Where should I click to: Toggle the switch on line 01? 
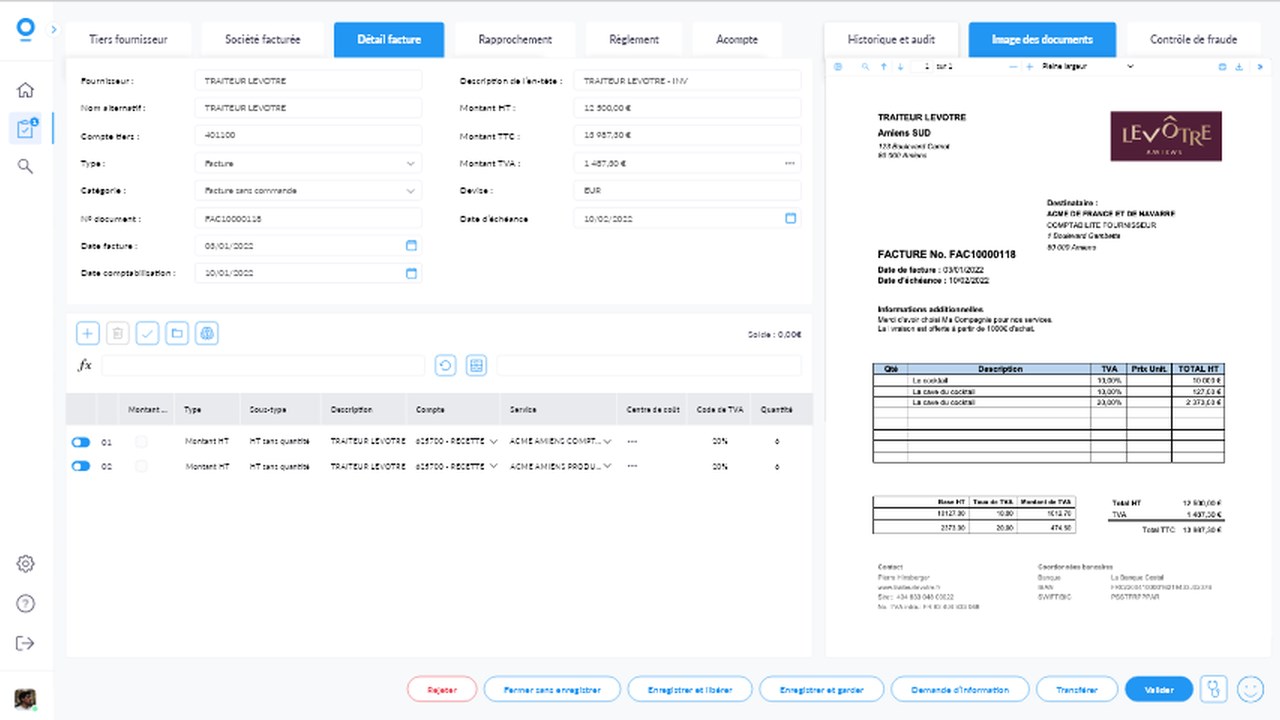81,441
